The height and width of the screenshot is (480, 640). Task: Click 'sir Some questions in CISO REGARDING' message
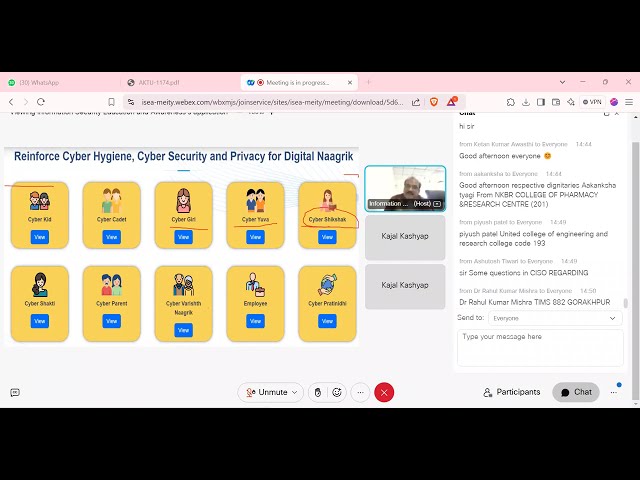(x=524, y=273)
